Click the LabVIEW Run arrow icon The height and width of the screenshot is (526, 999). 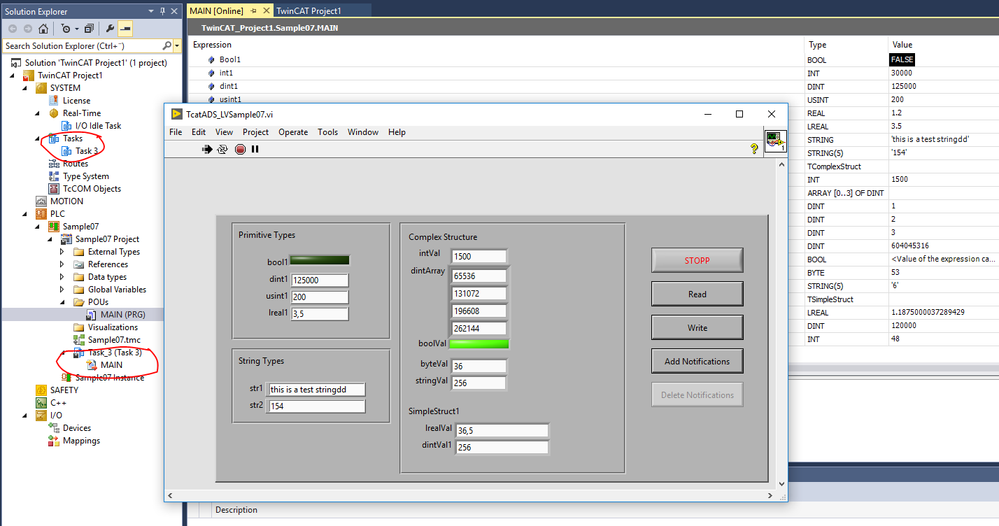pyautogui.click(x=207, y=149)
